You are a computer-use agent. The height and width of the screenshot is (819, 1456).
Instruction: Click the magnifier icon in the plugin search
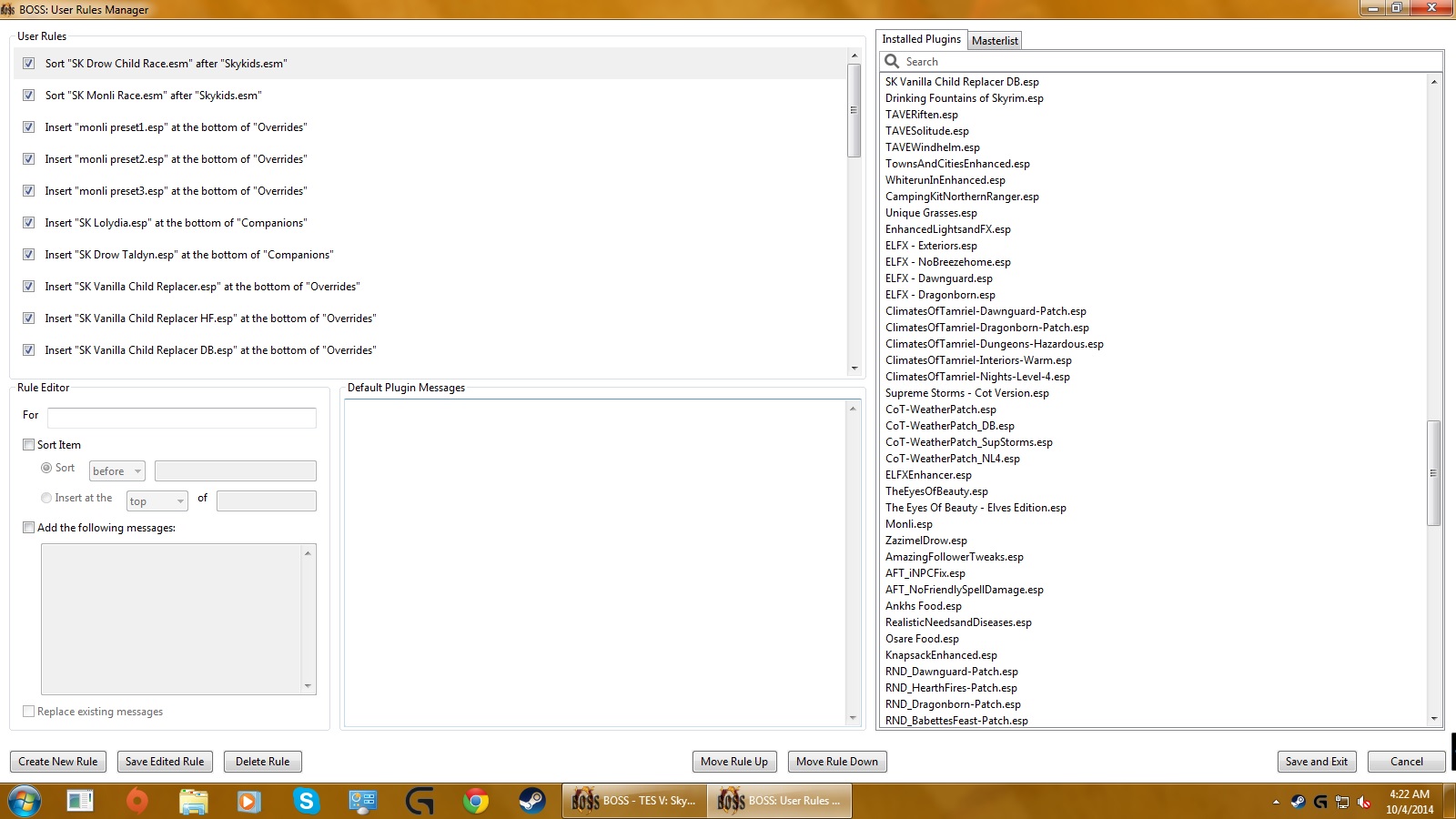click(x=892, y=61)
